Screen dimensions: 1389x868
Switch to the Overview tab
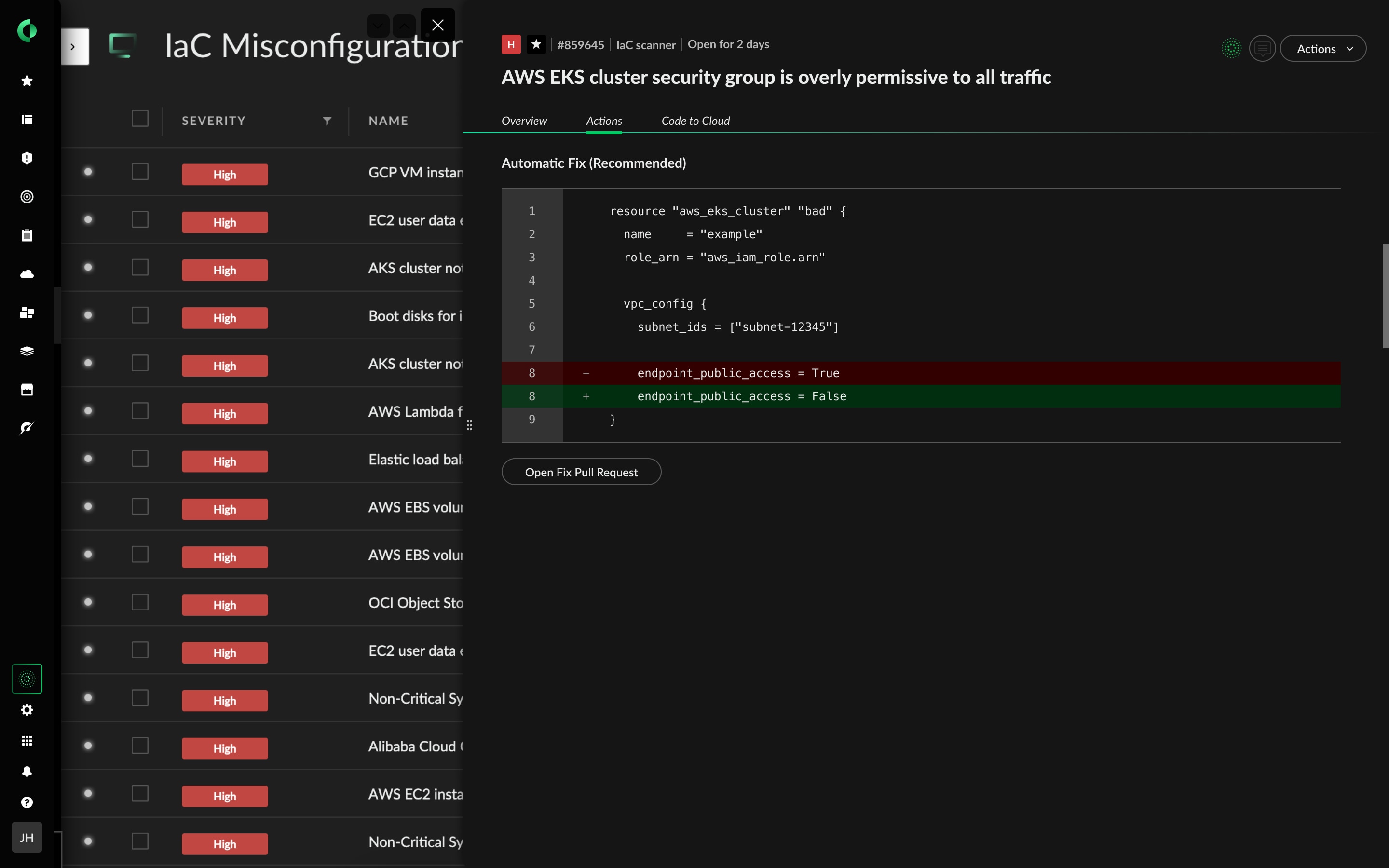click(524, 121)
